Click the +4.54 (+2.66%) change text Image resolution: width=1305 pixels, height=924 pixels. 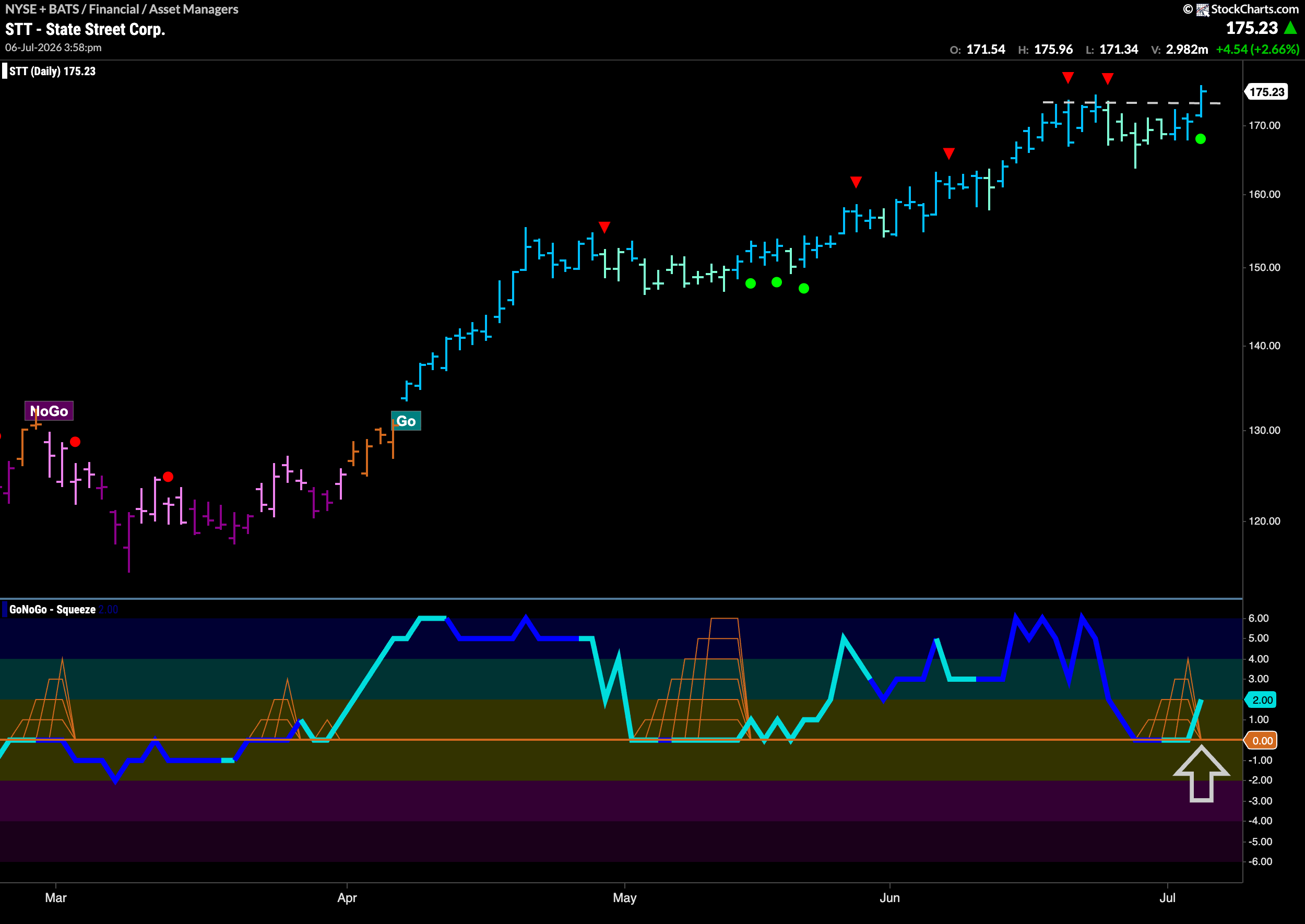(1257, 50)
